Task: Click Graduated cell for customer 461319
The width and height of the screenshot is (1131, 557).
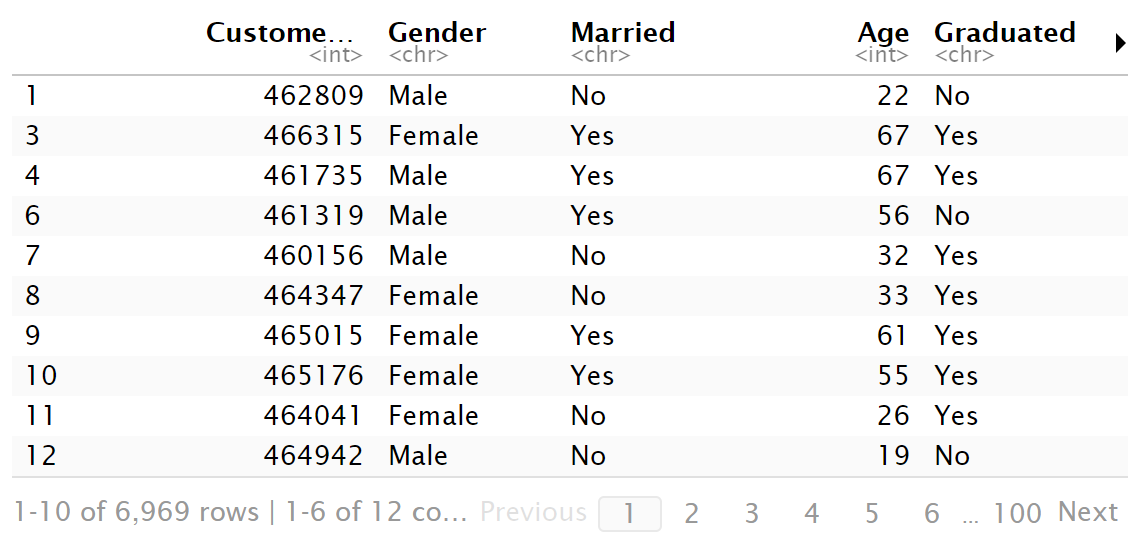Action: 952,216
